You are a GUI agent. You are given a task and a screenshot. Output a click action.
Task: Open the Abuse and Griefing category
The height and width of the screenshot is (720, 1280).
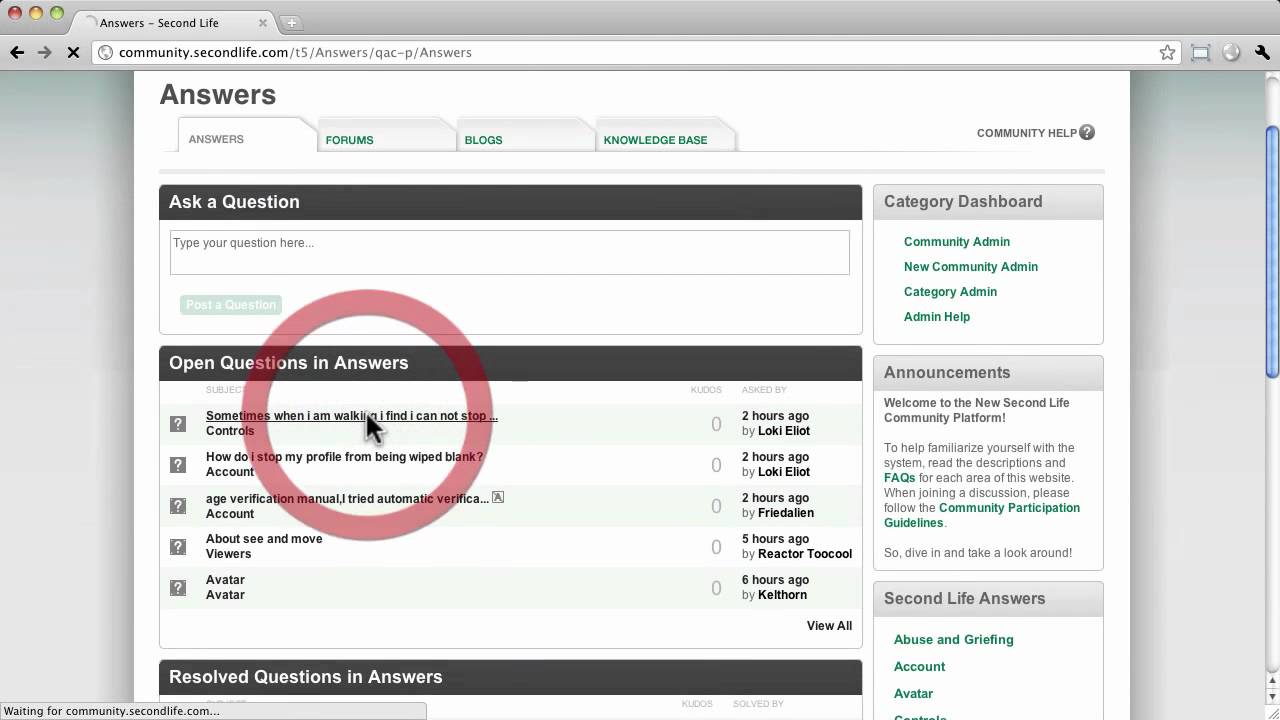tap(953, 639)
